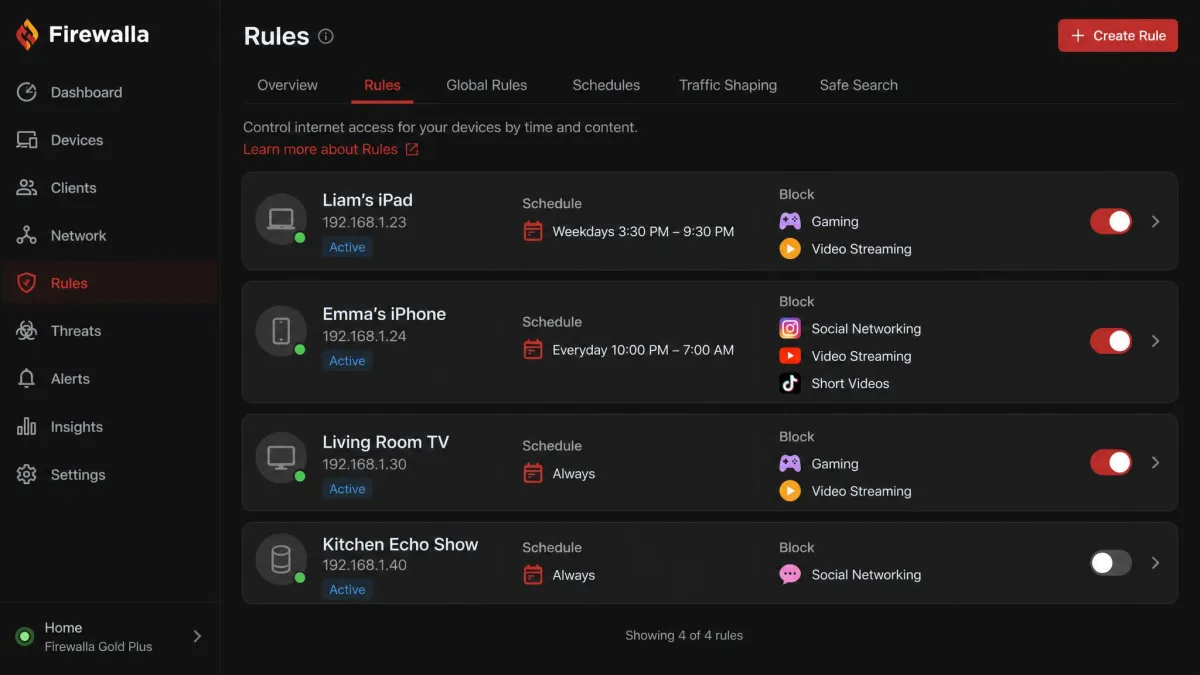This screenshot has width=1200, height=675.
Task: Open Kitchen Echo Show rule chevron
Action: coord(1156,563)
